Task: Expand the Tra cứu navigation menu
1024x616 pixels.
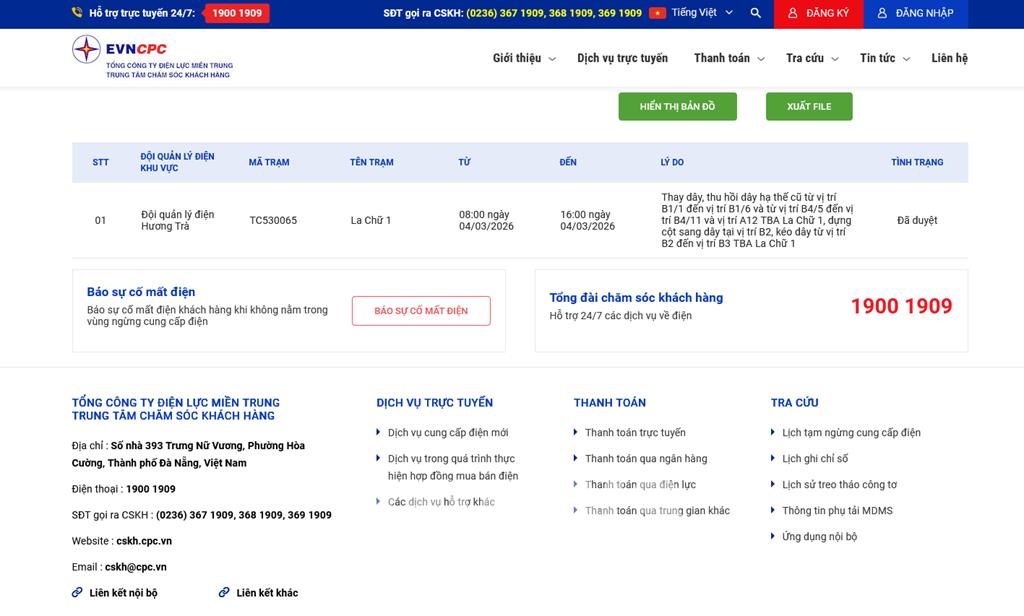Action: [812, 58]
